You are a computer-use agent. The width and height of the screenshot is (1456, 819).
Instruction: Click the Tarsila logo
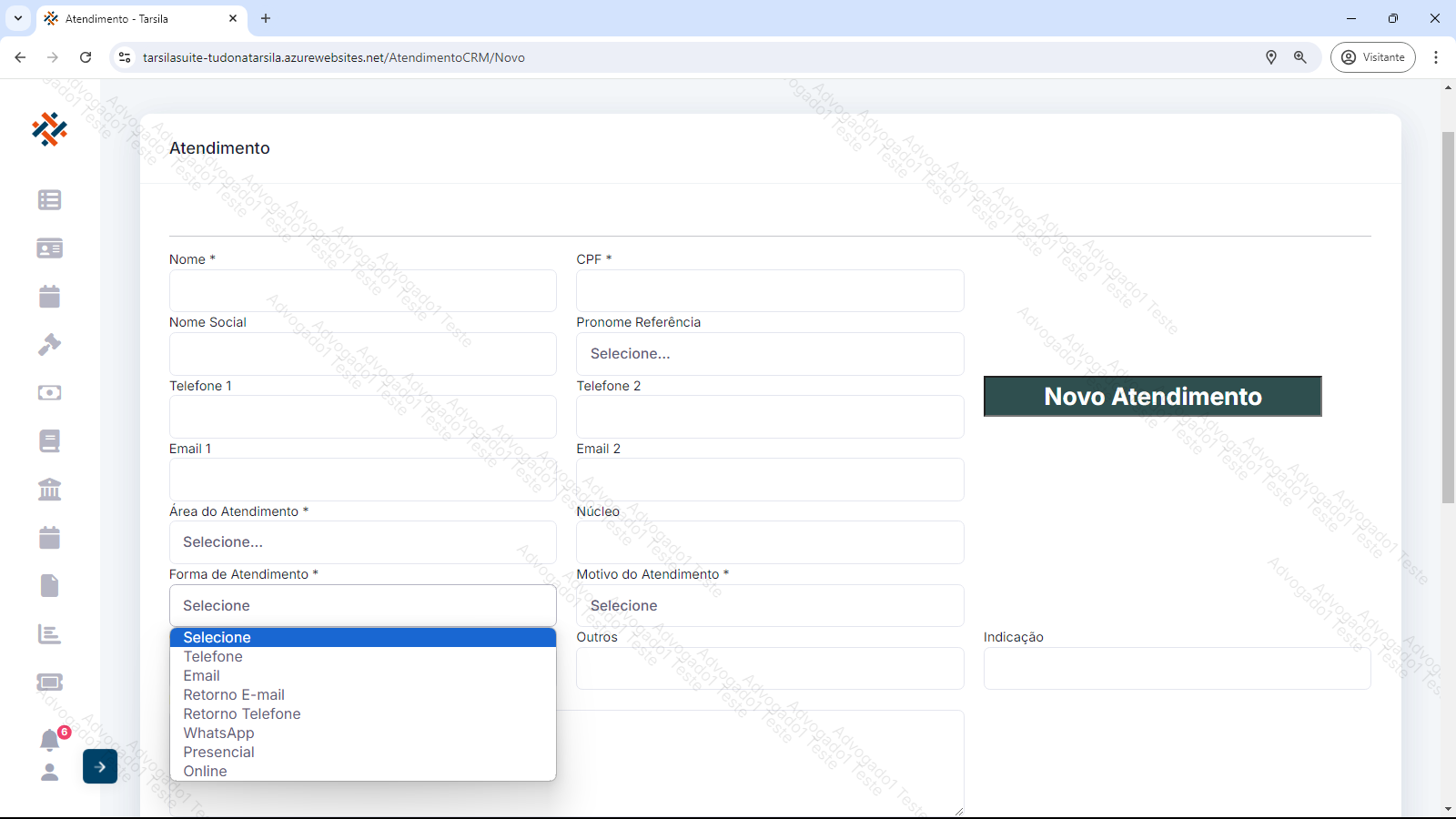(x=49, y=129)
